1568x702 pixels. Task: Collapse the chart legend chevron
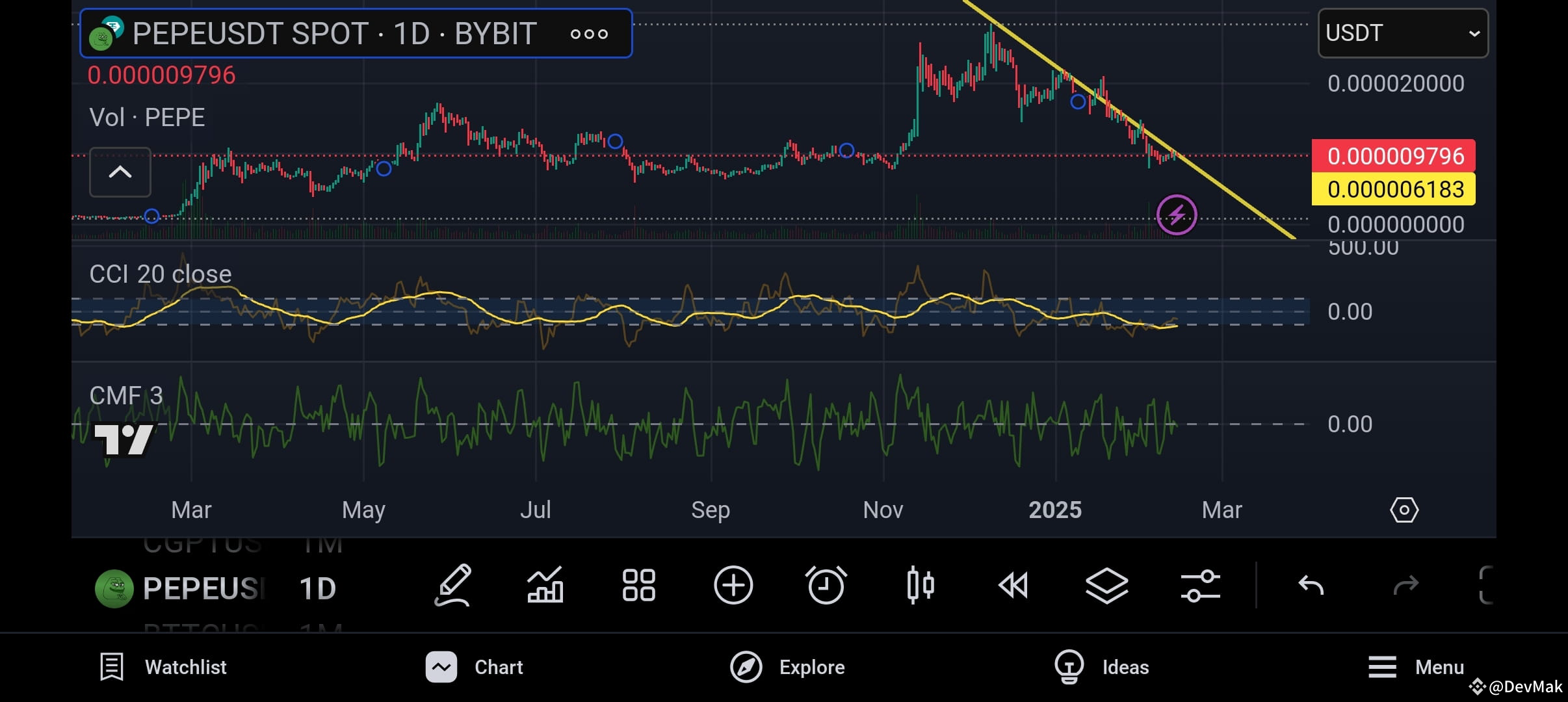(x=120, y=172)
